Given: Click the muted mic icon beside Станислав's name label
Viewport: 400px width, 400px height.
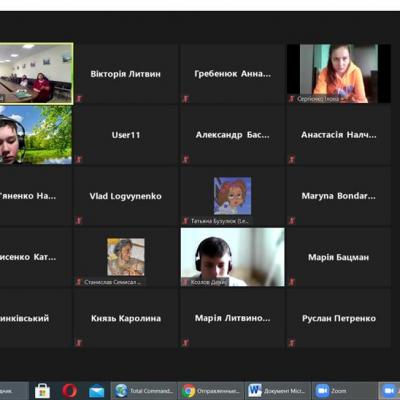Looking at the screenshot, I should click(x=79, y=282).
